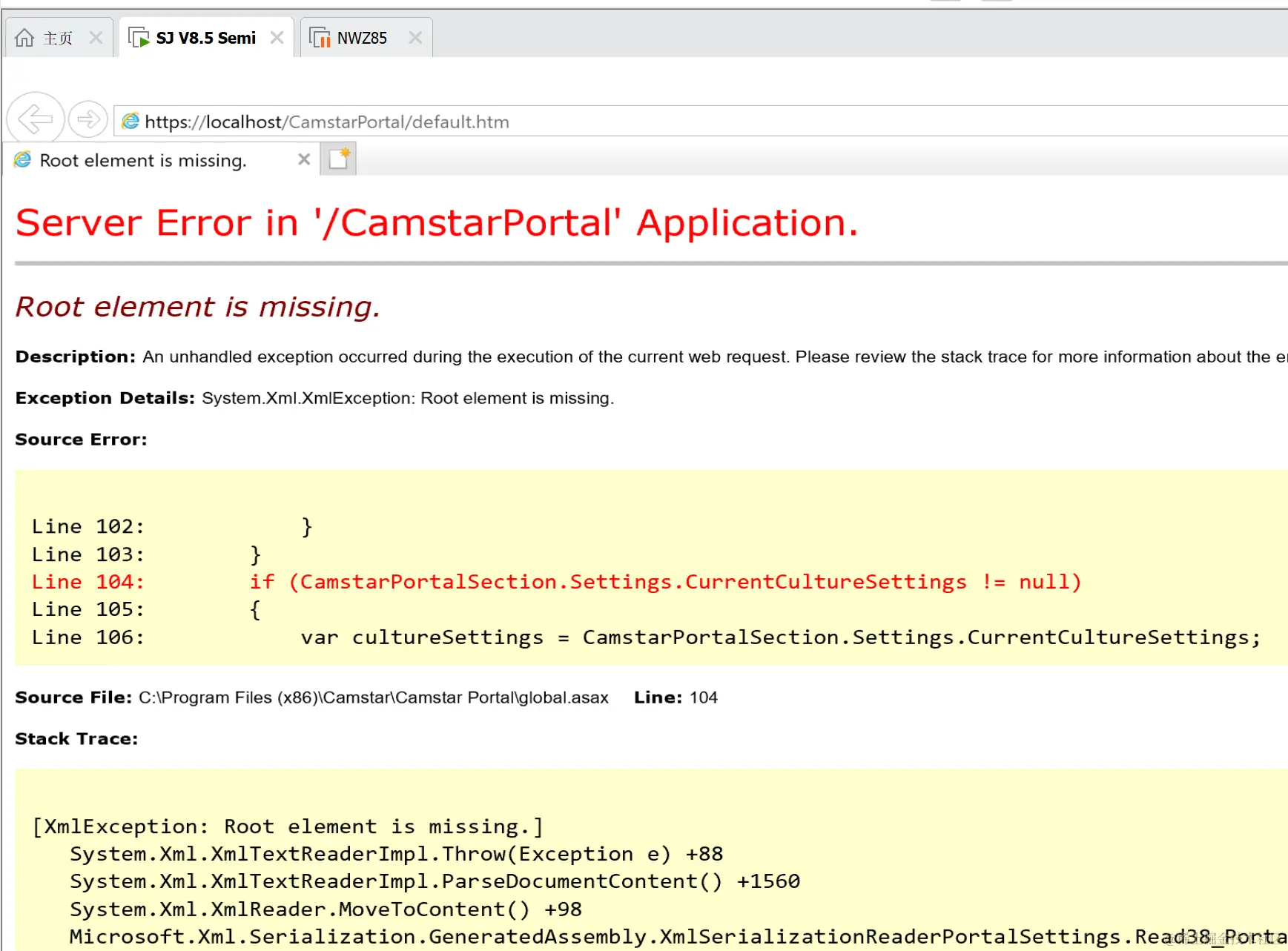Click the 'Line: 104' text
This screenshot has height=951, width=1288.
676,697
